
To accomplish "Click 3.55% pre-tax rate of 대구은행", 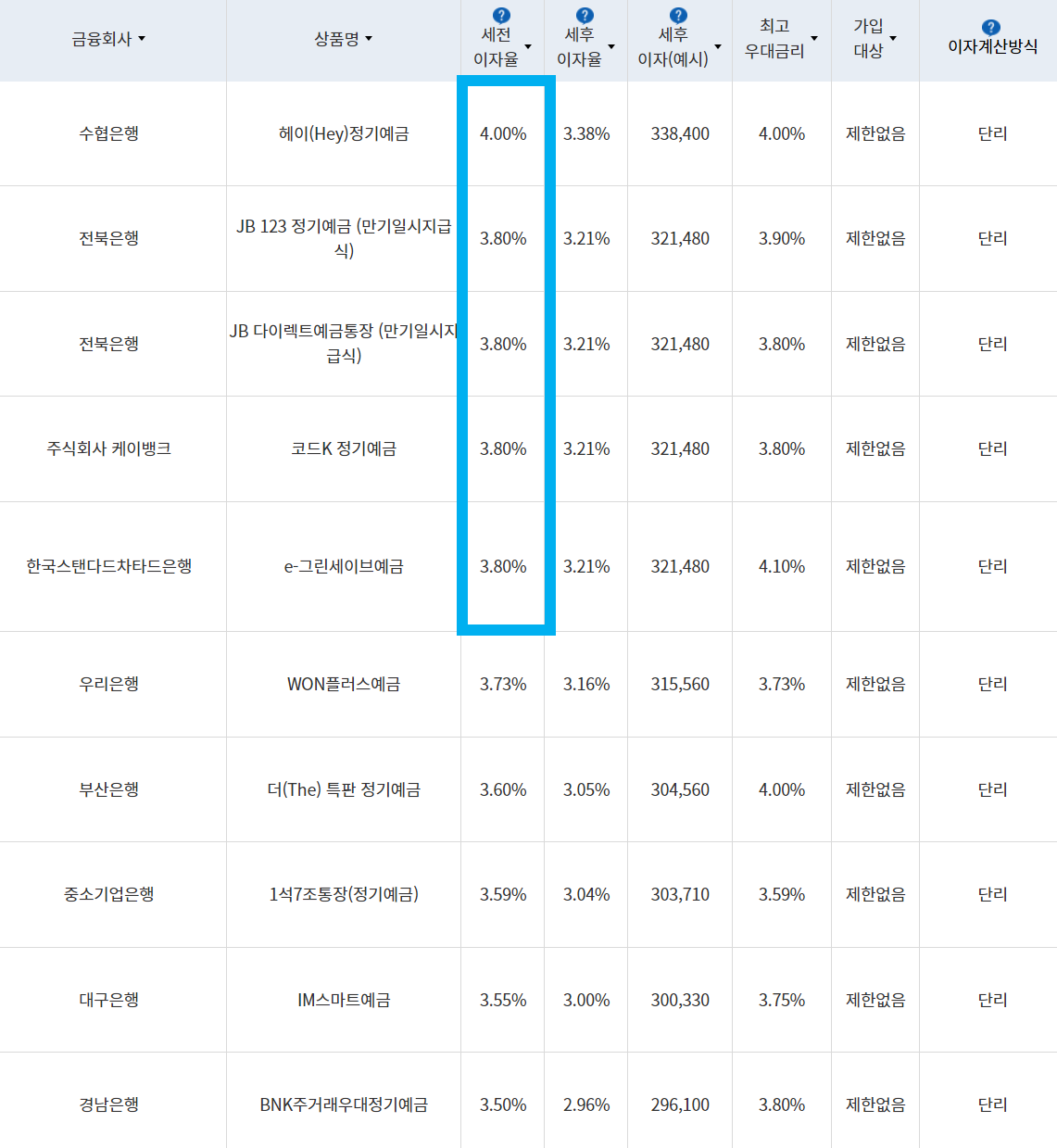I will tap(503, 1000).
